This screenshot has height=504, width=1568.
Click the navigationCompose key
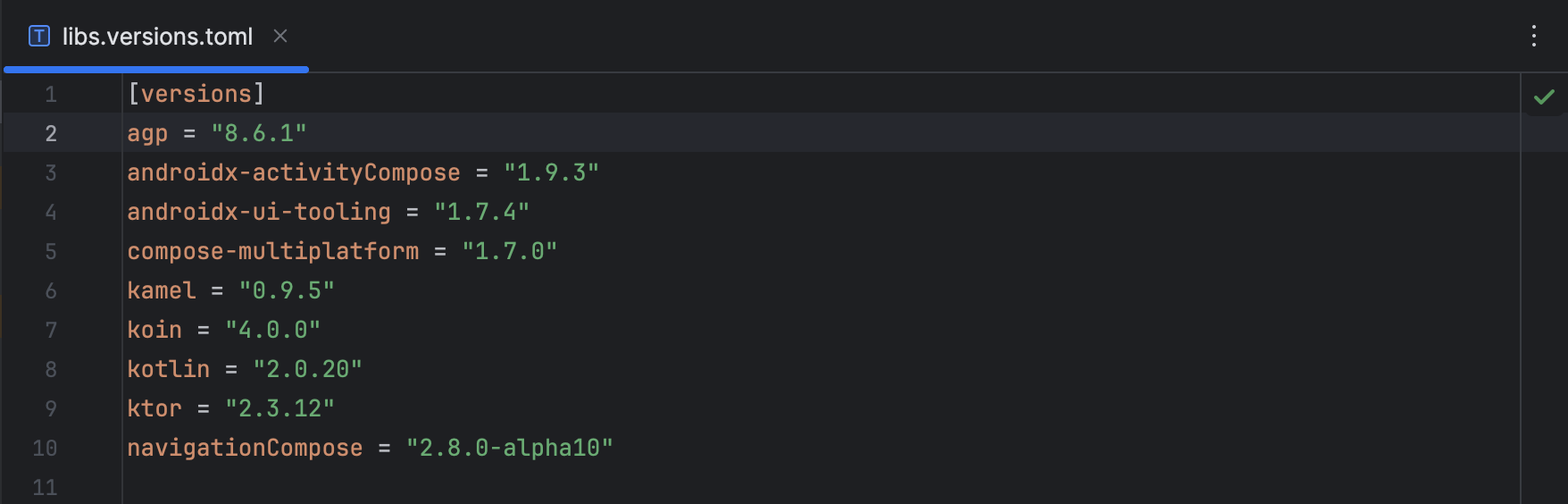245,448
